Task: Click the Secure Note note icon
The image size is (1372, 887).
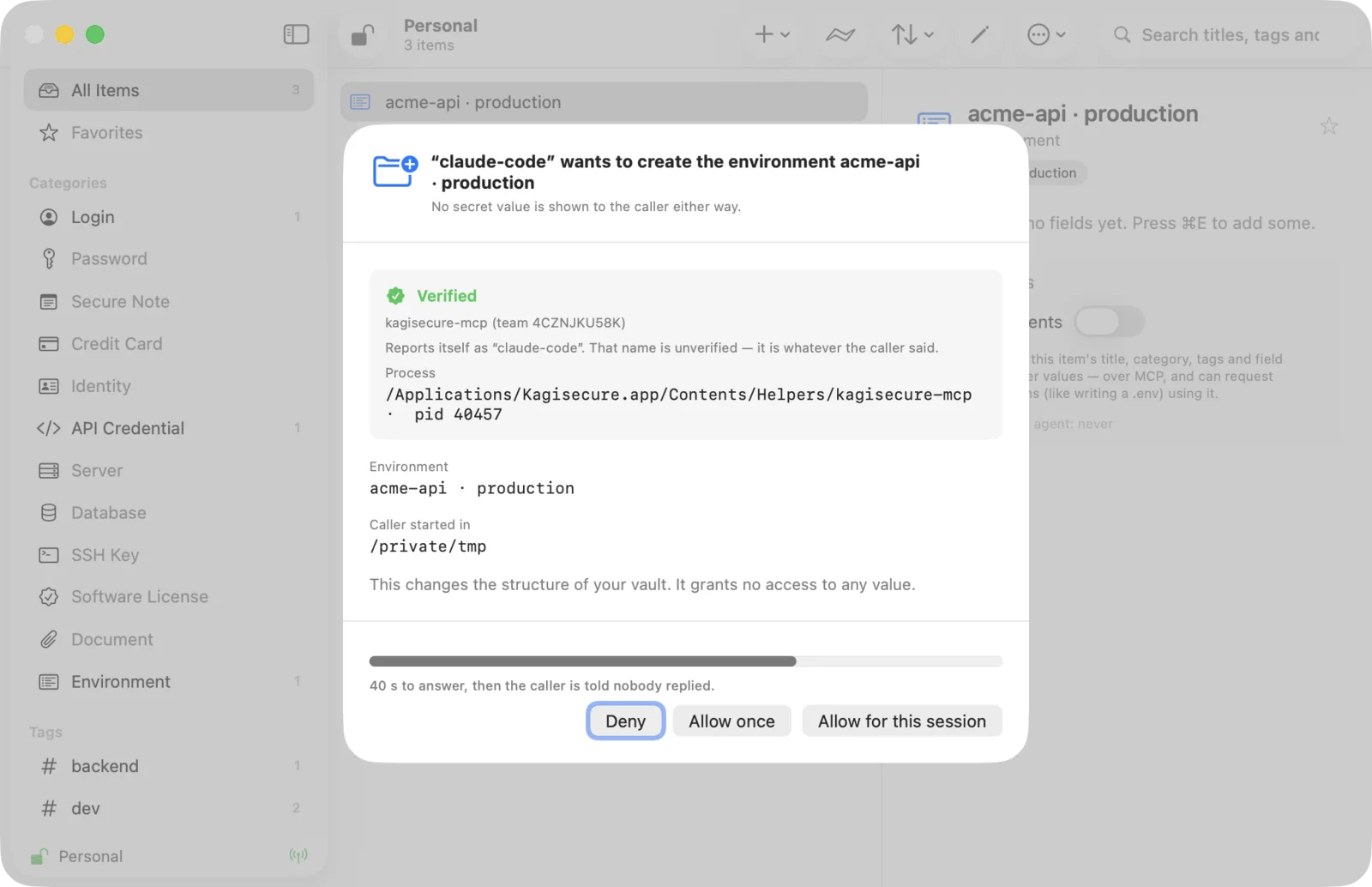Action: coord(49,302)
